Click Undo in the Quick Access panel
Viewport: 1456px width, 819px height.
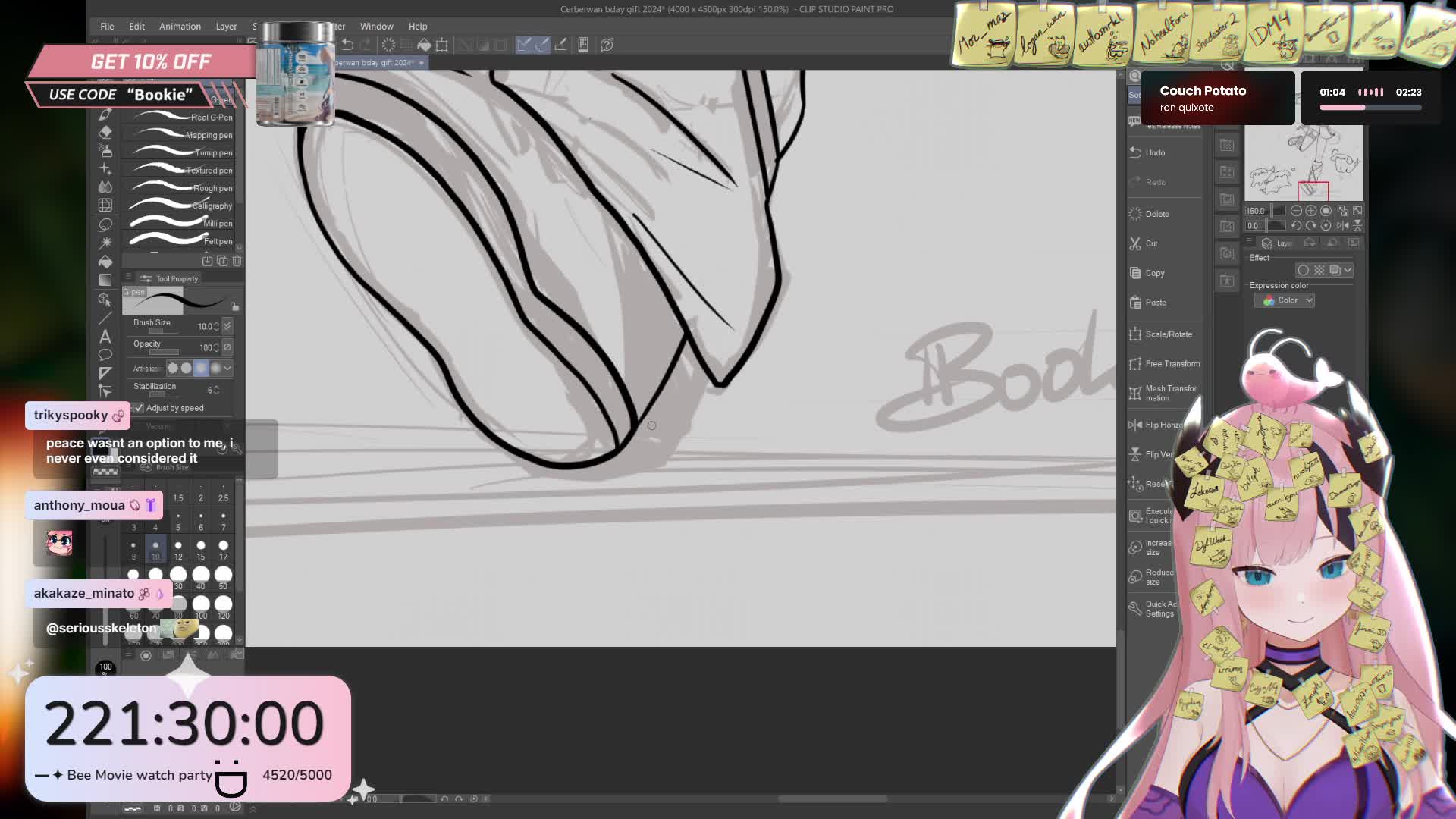point(1164,152)
